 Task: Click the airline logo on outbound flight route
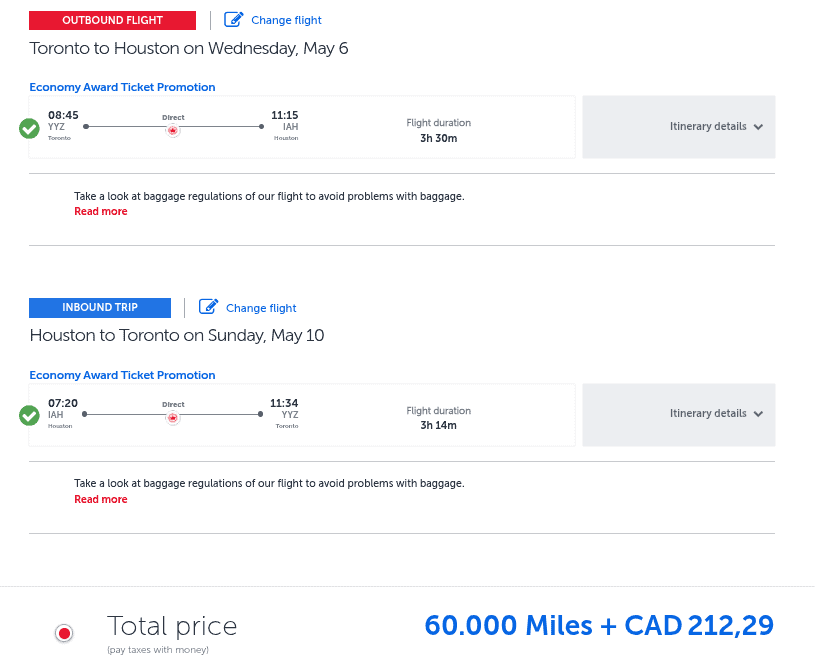pyautogui.click(x=173, y=130)
